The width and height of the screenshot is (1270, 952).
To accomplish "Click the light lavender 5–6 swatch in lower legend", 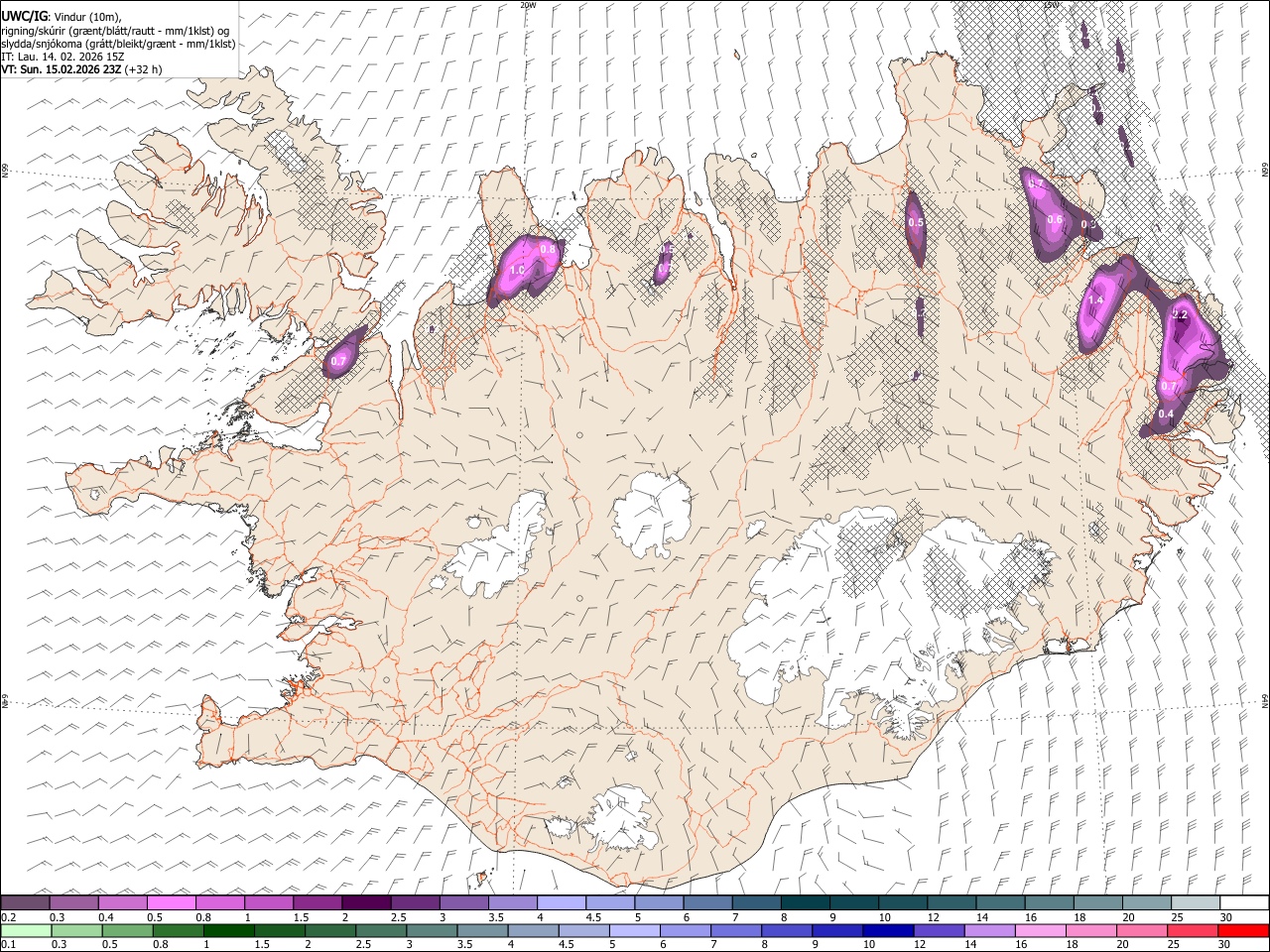I will pyautogui.click(x=635, y=931).
